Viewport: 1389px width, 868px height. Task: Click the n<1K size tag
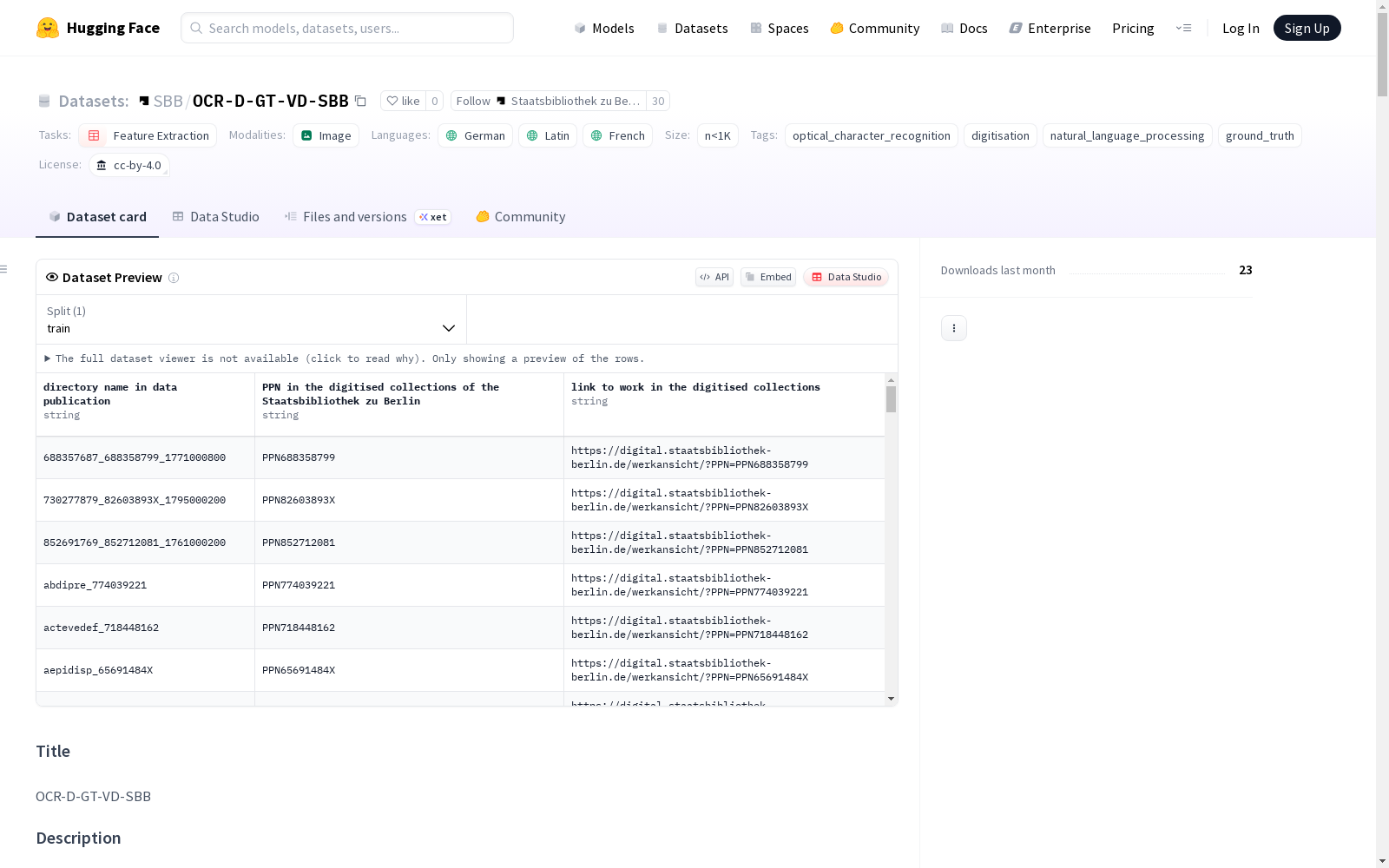[718, 135]
